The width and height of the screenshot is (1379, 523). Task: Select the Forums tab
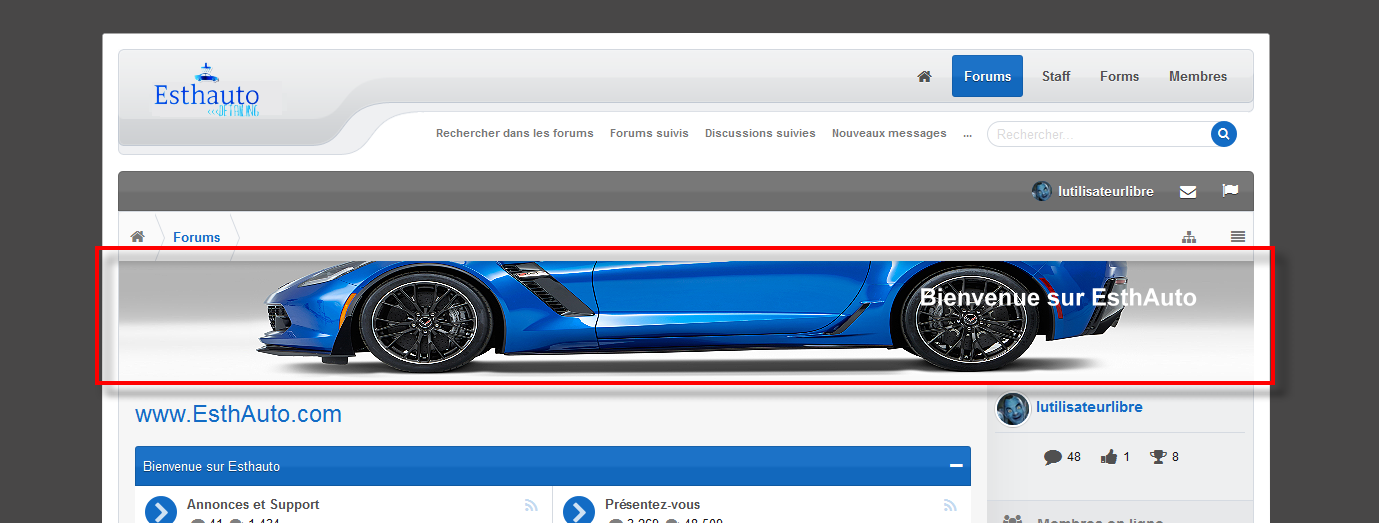click(987, 76)
